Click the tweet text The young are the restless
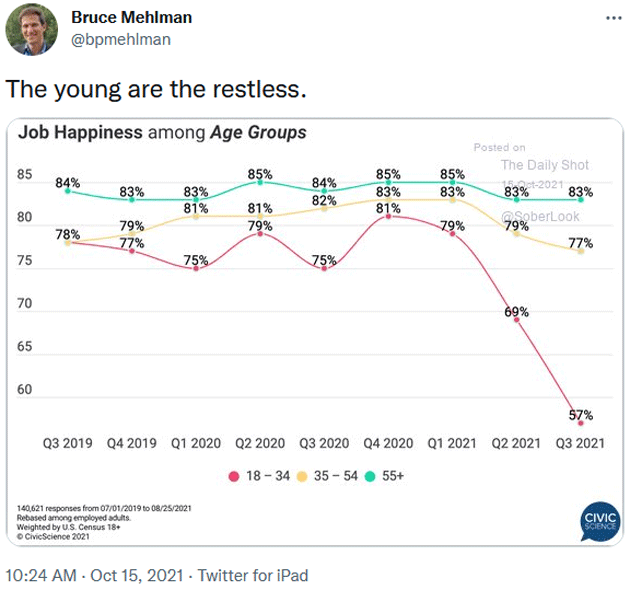This screenshot has width=630, height=590. coord(155,88)
